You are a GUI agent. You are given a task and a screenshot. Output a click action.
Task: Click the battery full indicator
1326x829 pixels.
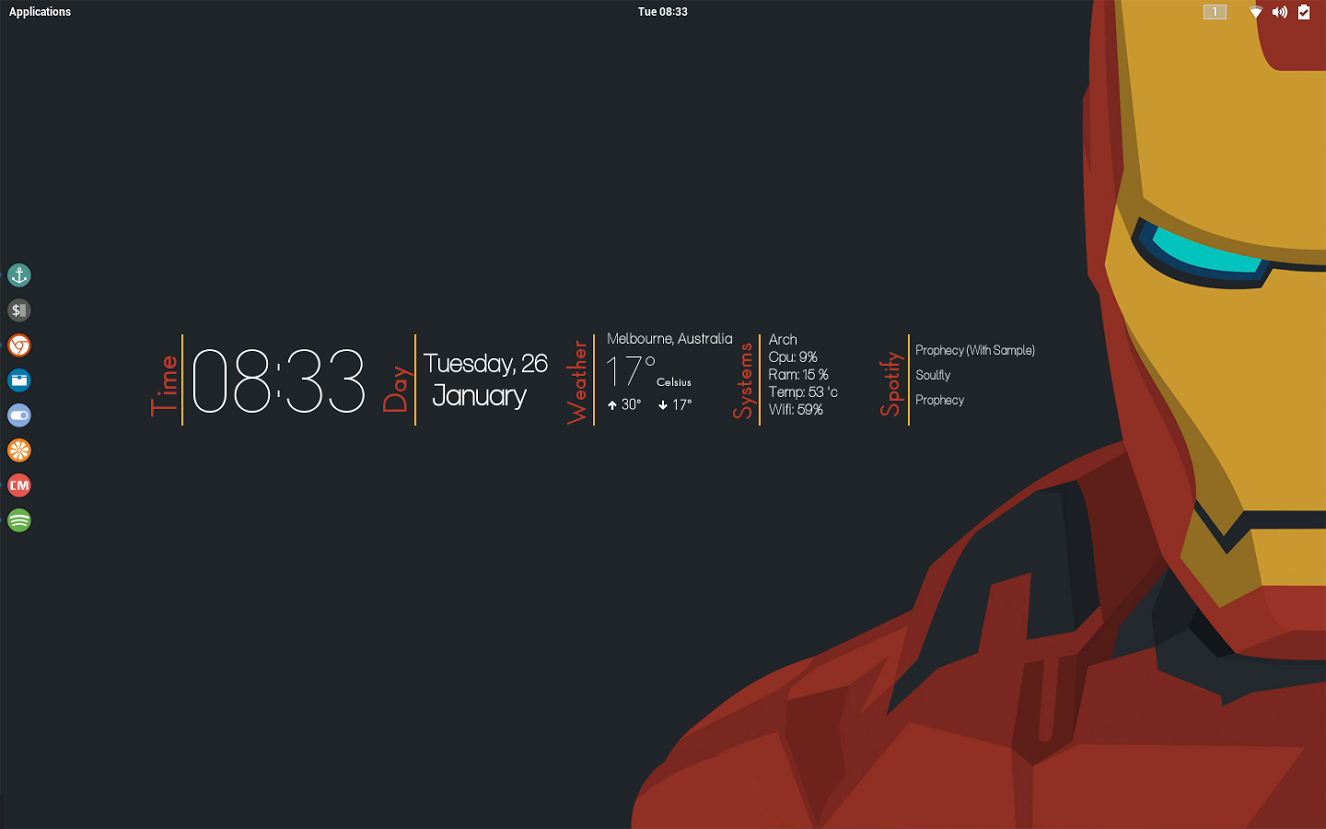(1304, 12)
